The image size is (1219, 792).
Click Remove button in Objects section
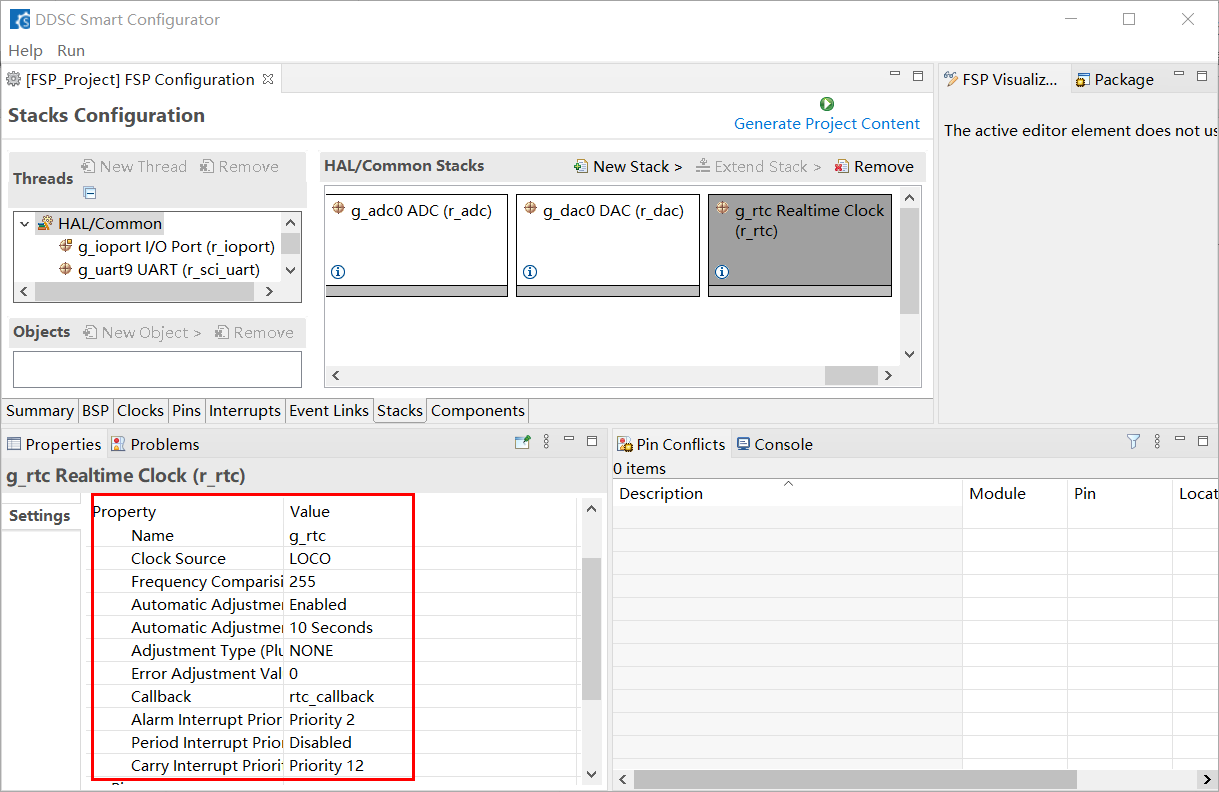[254, 332]
